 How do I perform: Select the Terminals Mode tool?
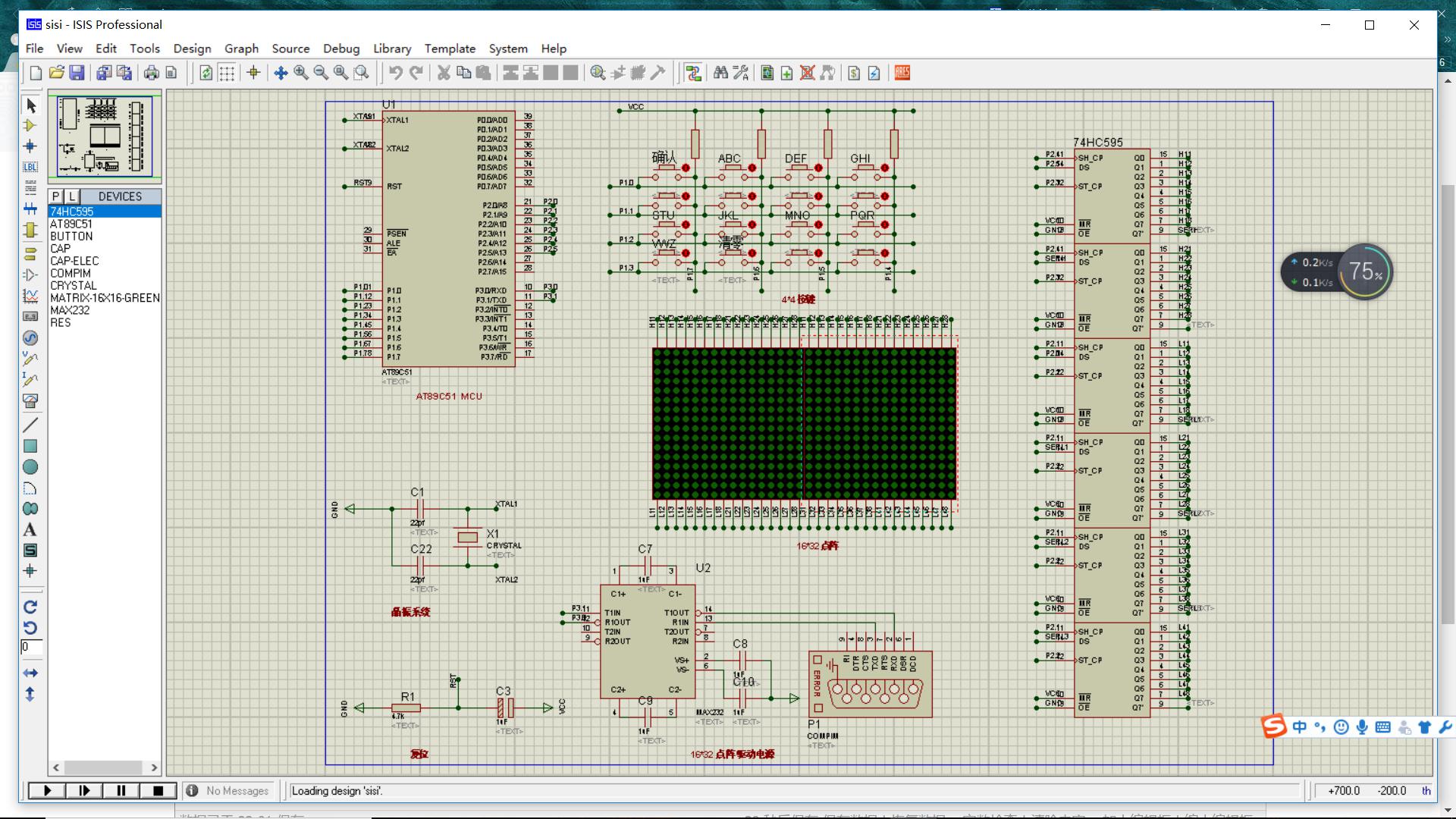click(30, 253)
